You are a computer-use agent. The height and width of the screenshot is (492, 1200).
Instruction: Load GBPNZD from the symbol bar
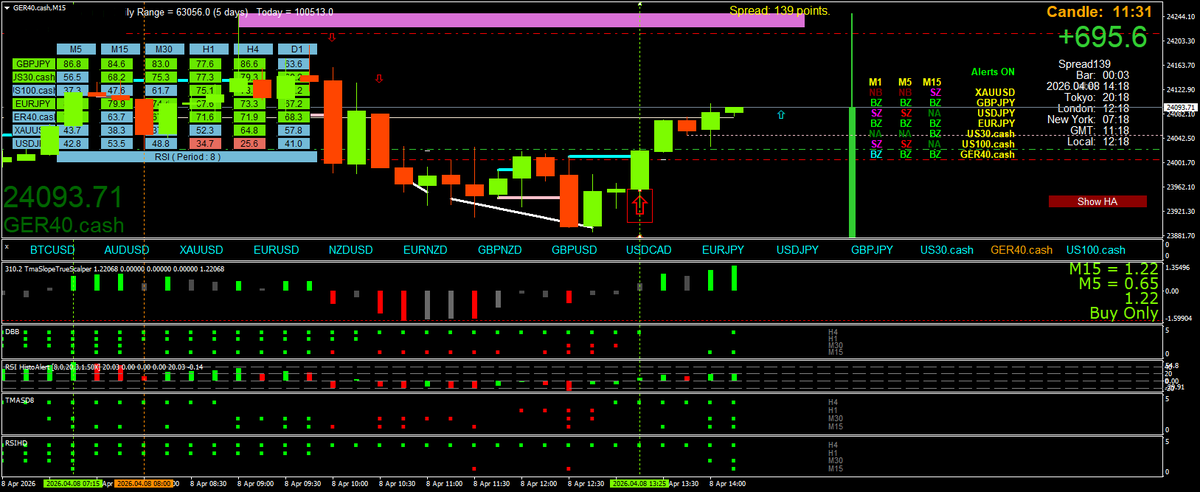click(x=500, y=250)
